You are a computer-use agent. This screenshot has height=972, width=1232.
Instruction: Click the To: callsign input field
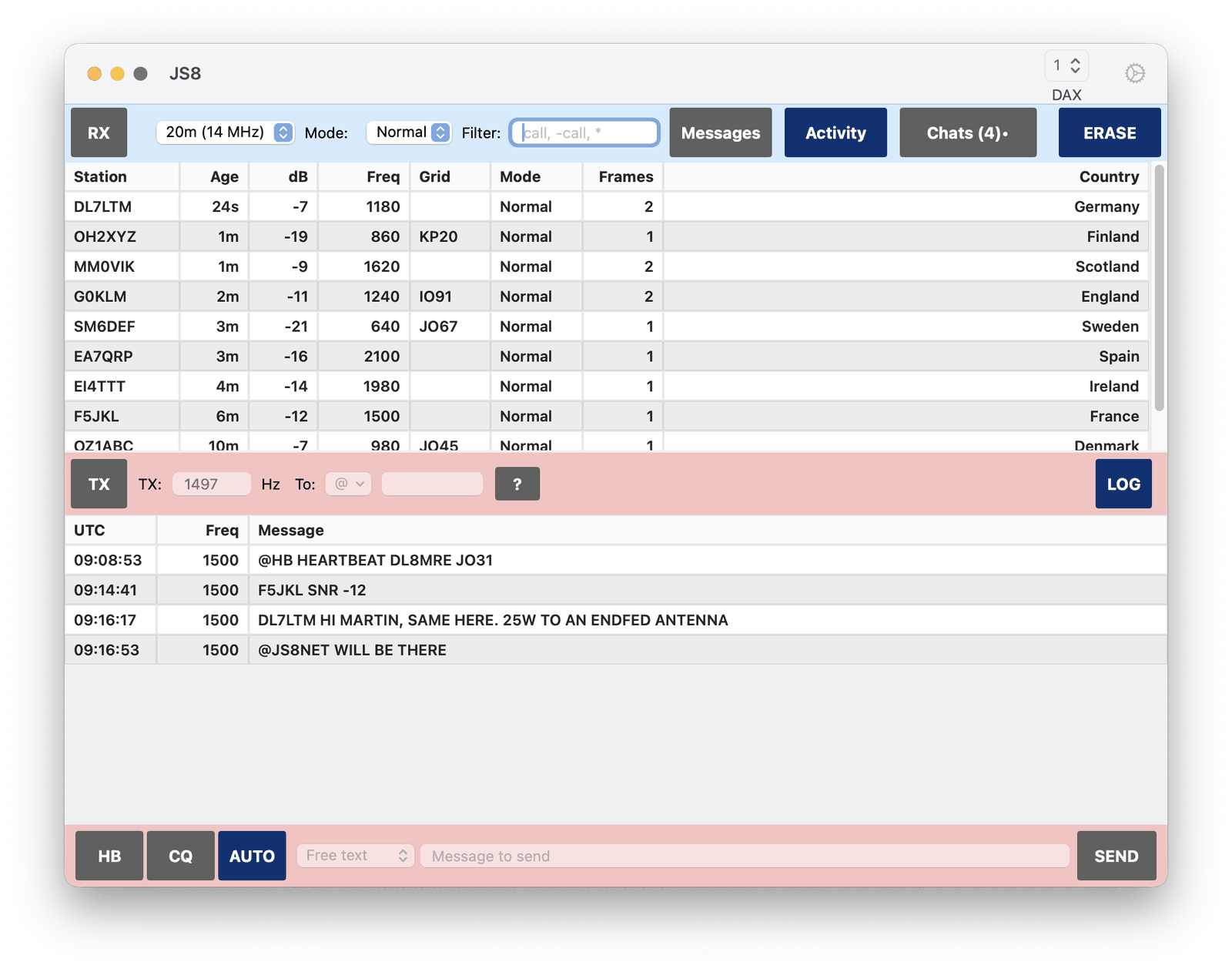[432, 484]
